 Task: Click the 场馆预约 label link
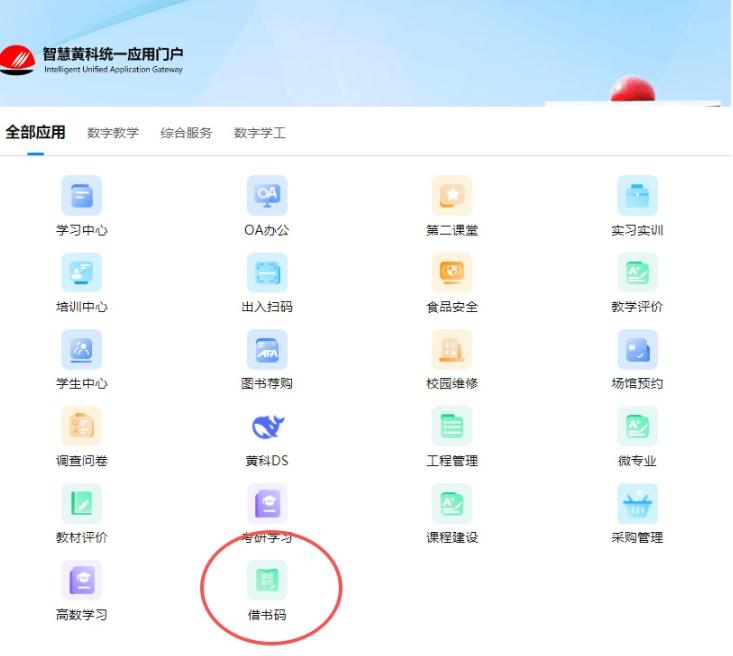(x=637, y=384)
